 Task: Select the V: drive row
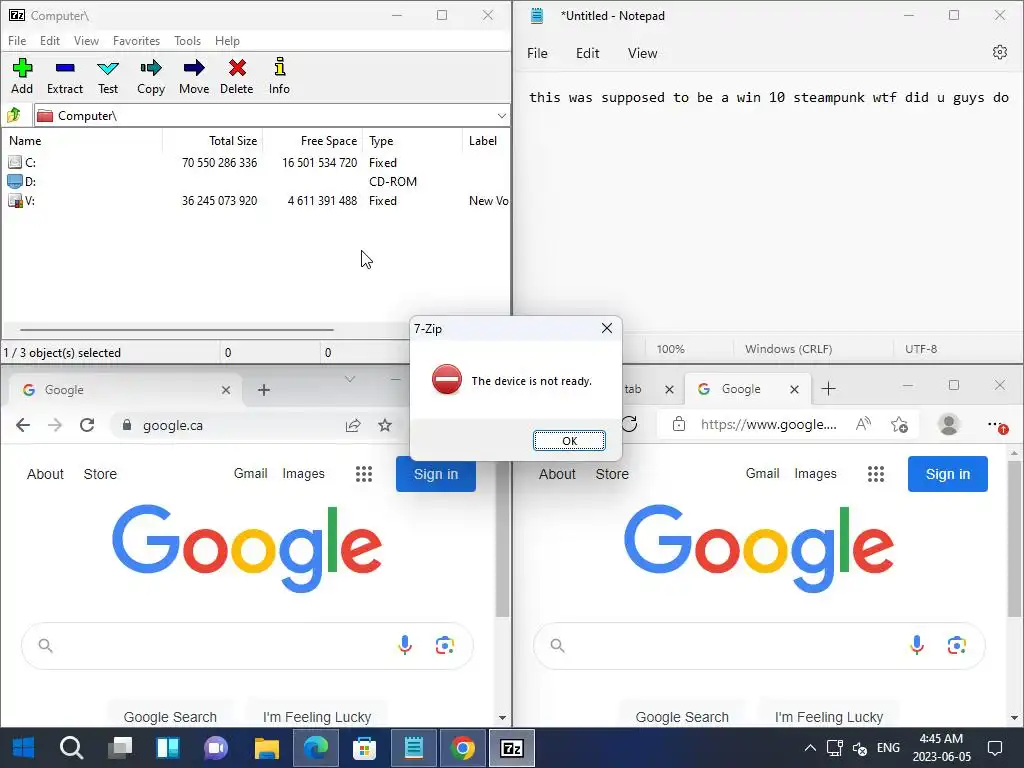[255, 200]
